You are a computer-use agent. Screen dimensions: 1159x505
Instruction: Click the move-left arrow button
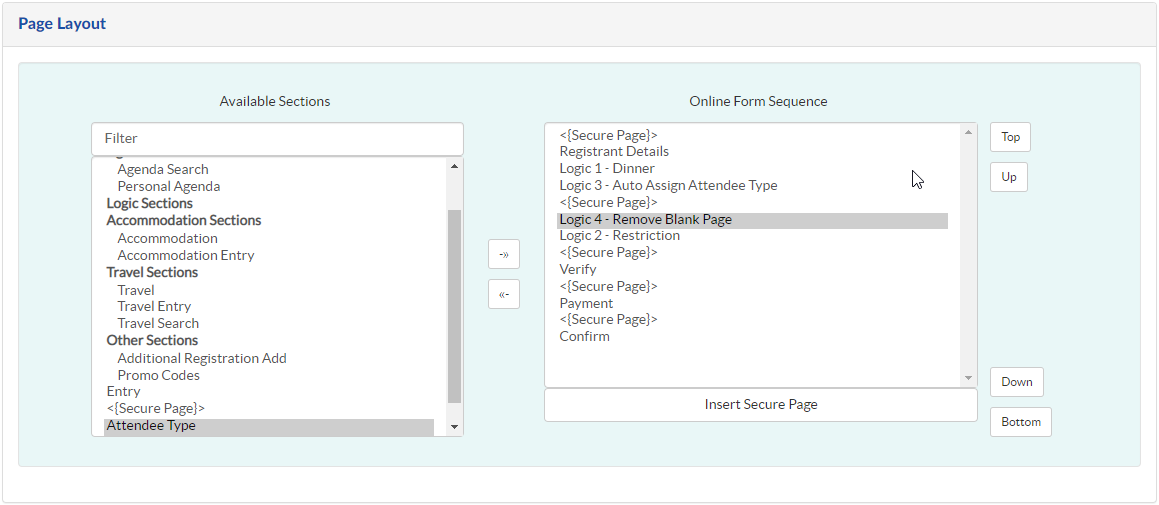503,294
